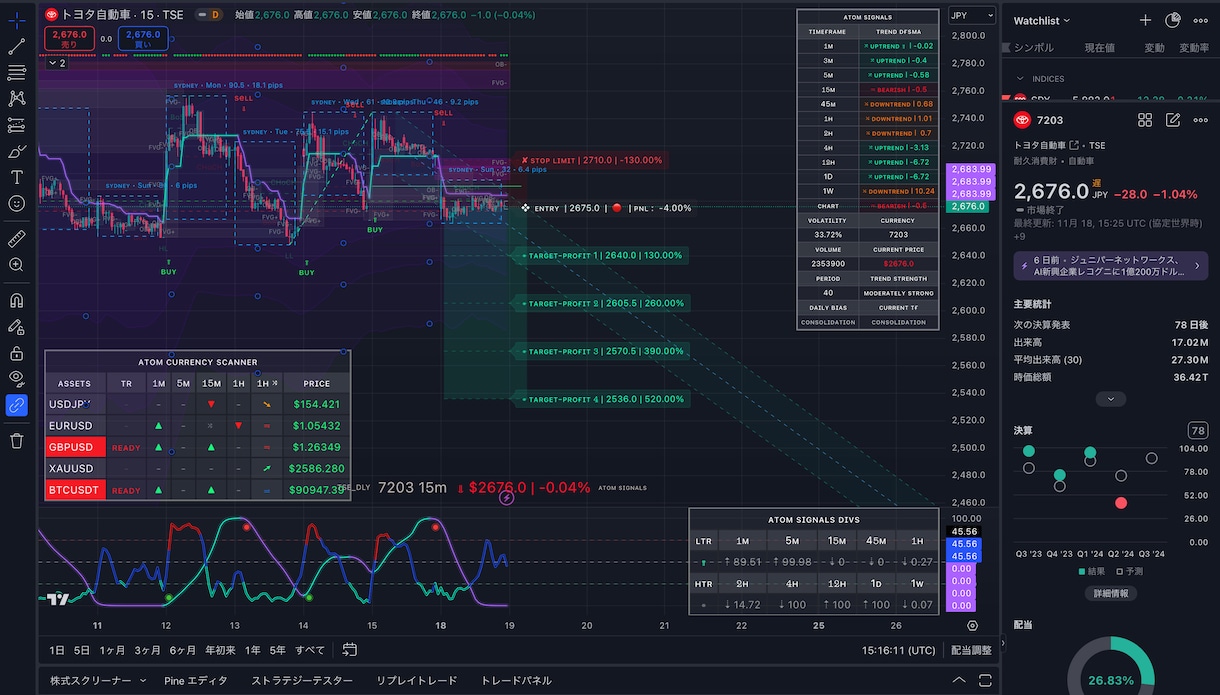Collapse the INDICES watchlist section

(1020, 79)
